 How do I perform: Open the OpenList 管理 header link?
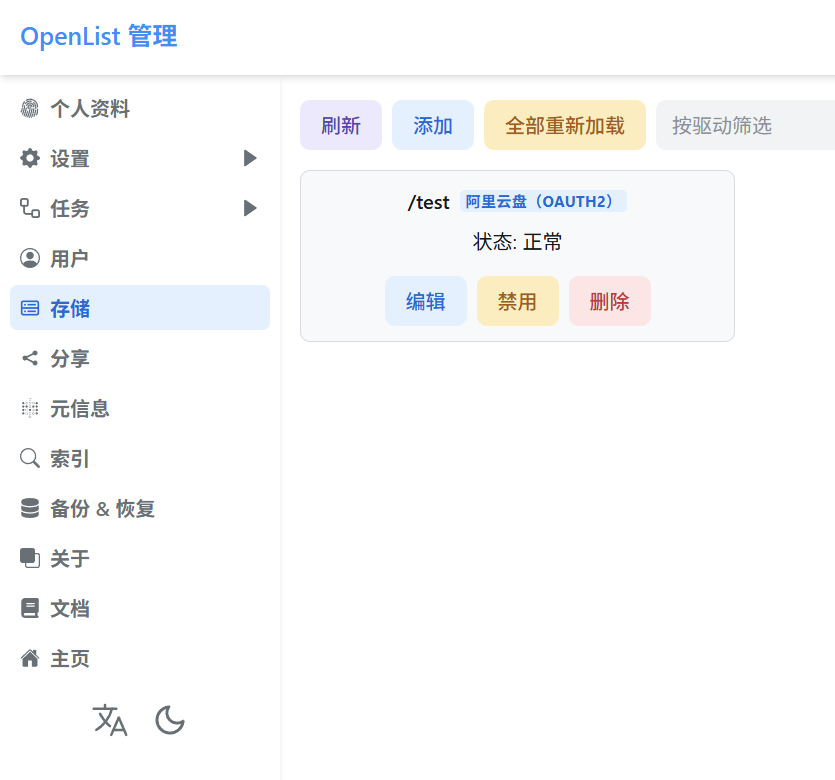point(98,36)
